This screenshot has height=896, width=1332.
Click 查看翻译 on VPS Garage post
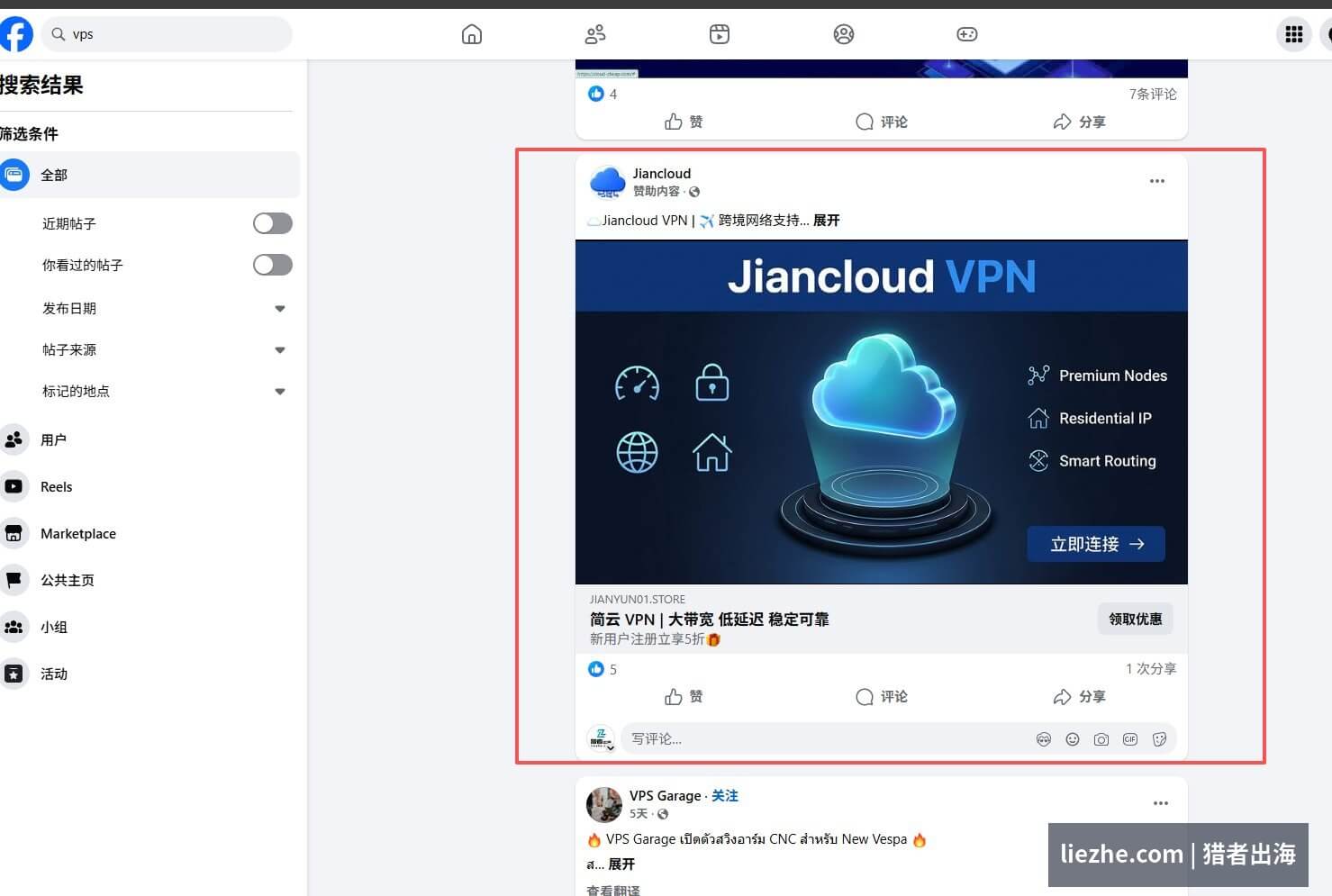(613, 890)
